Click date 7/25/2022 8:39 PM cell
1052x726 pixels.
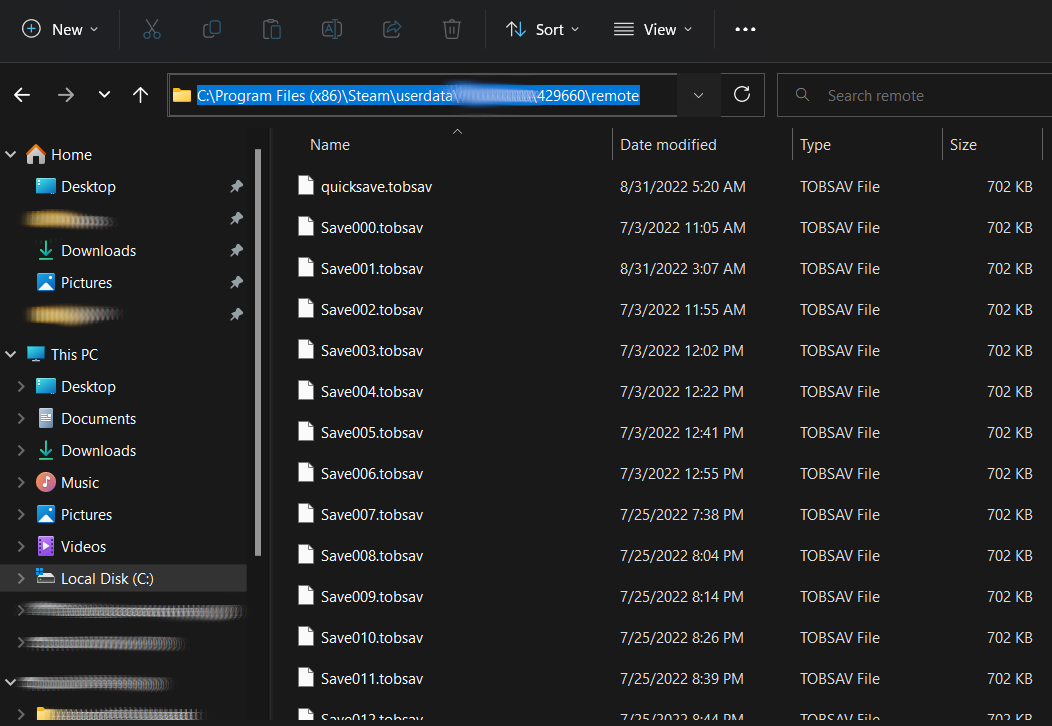point(682,678)
